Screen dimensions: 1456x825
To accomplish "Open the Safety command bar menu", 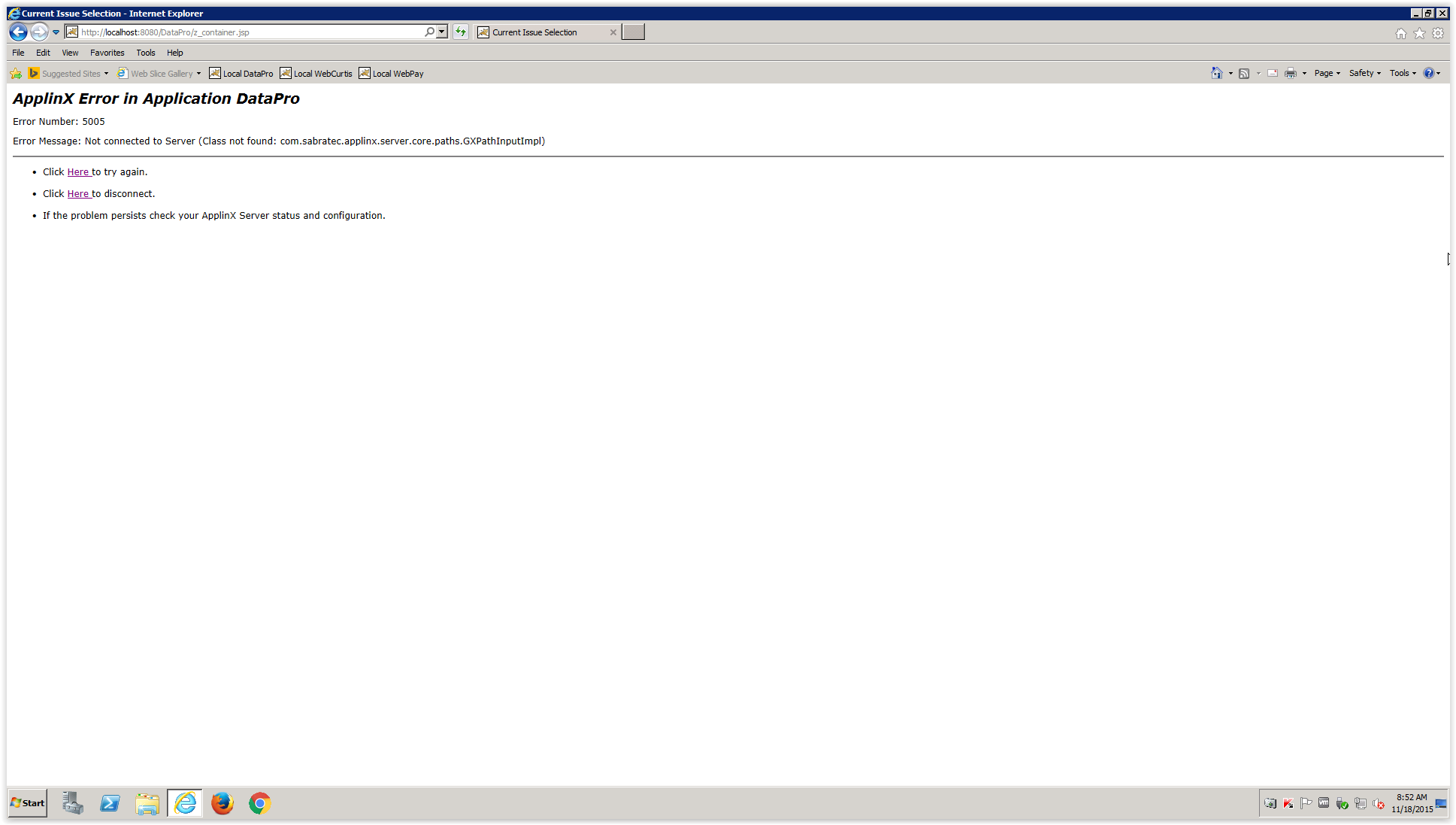I will 1365,73.
